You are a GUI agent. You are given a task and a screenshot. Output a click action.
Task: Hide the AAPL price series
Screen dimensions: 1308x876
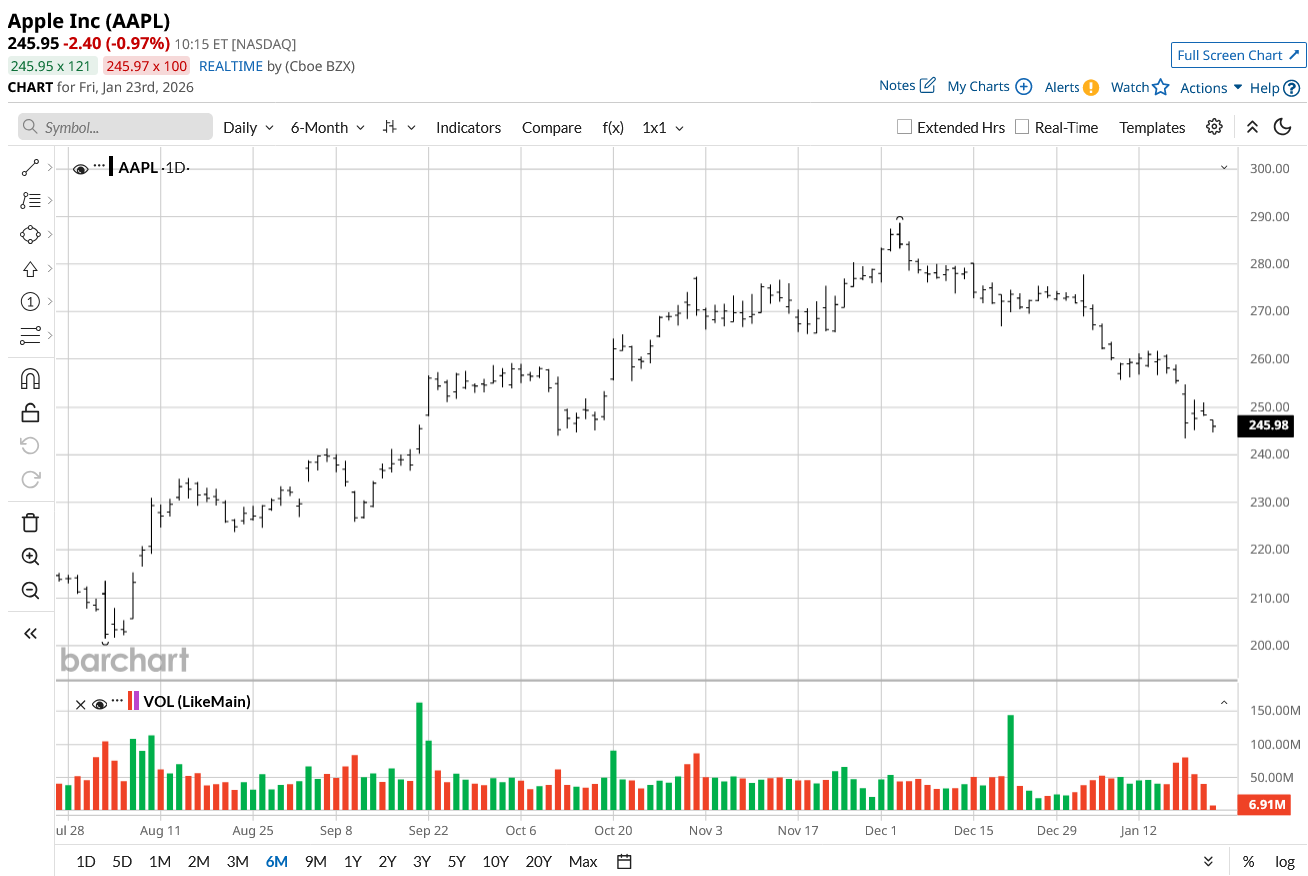tap(81, 169)
